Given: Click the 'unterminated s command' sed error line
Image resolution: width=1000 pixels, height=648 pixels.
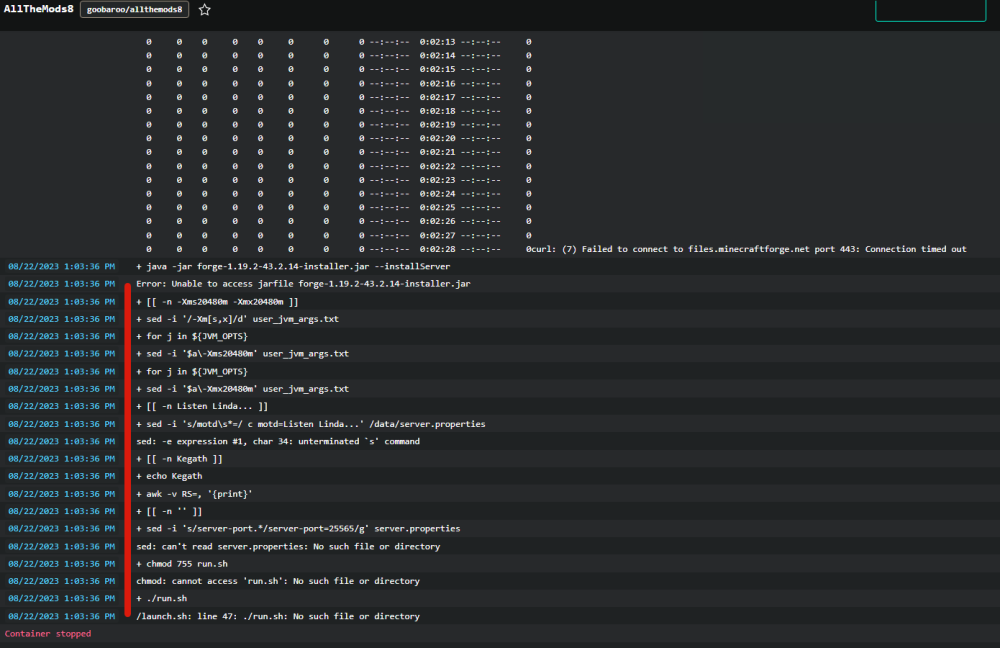Looking at the screenshot, I should pos(278,441).
